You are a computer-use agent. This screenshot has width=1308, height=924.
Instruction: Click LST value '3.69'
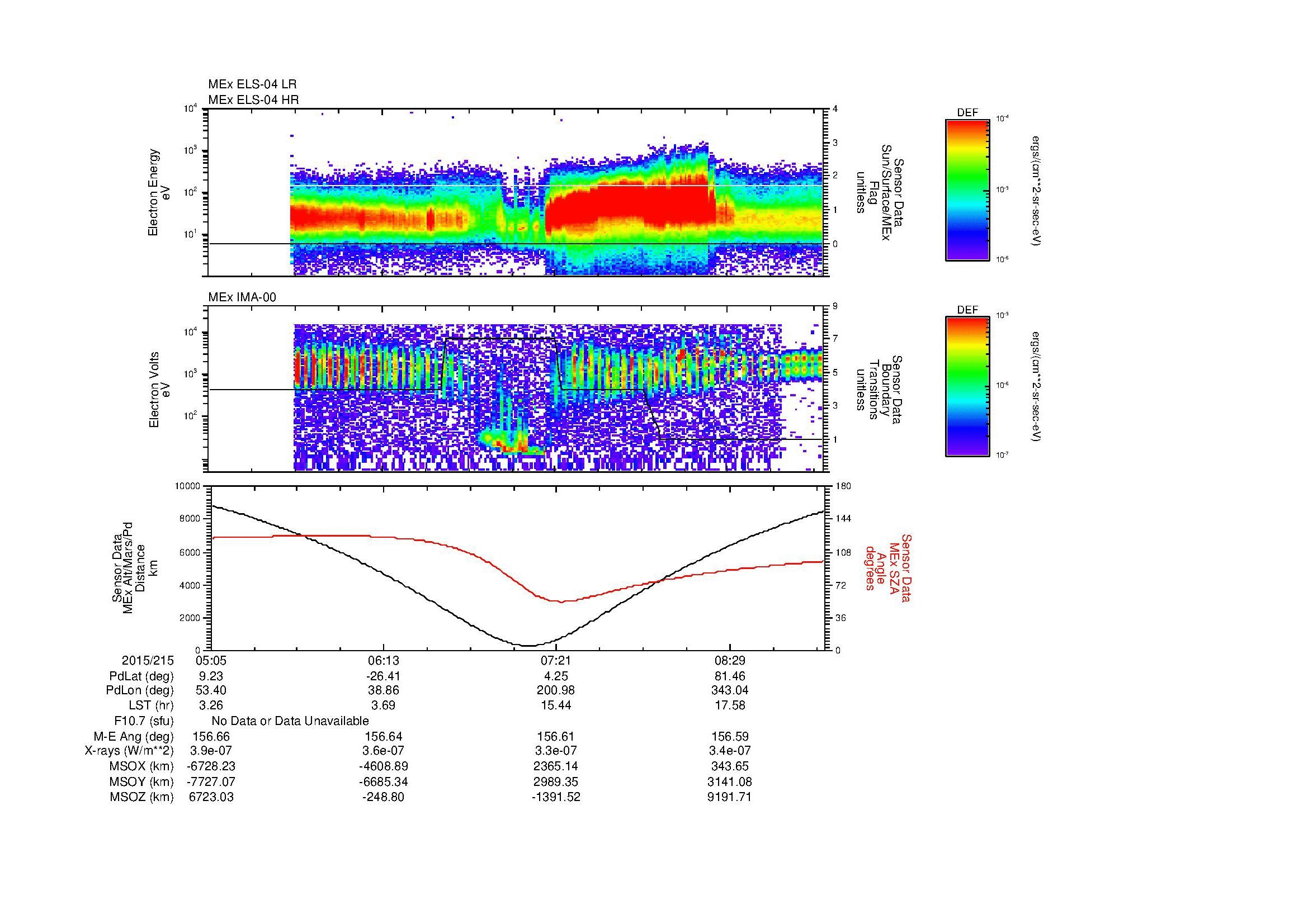384,705
